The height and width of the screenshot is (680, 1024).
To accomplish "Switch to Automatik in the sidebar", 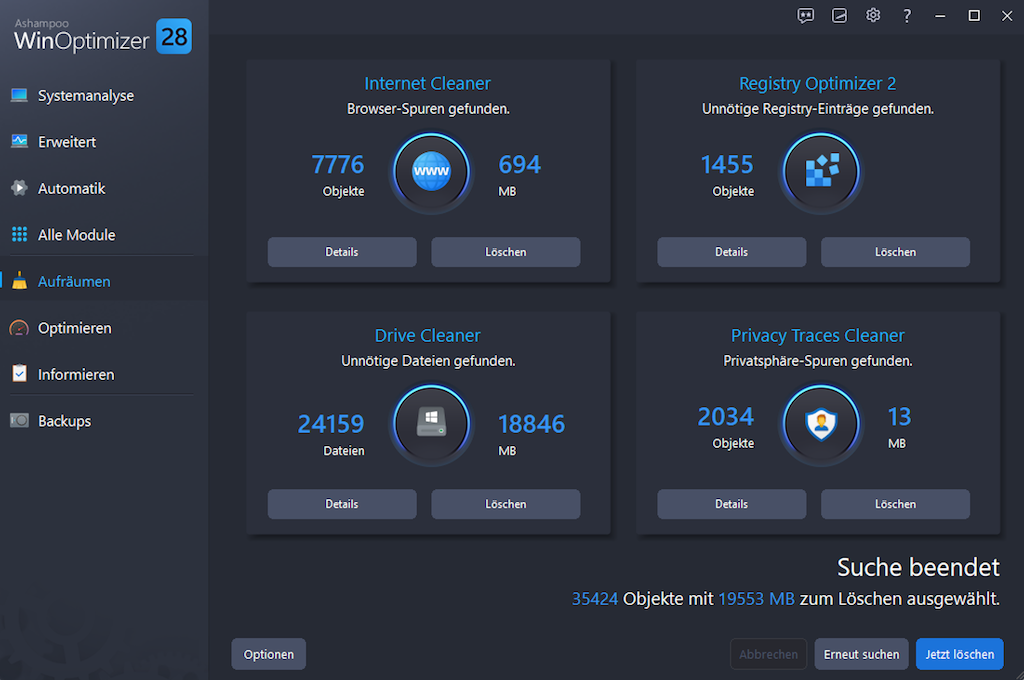I will (71, 189).
